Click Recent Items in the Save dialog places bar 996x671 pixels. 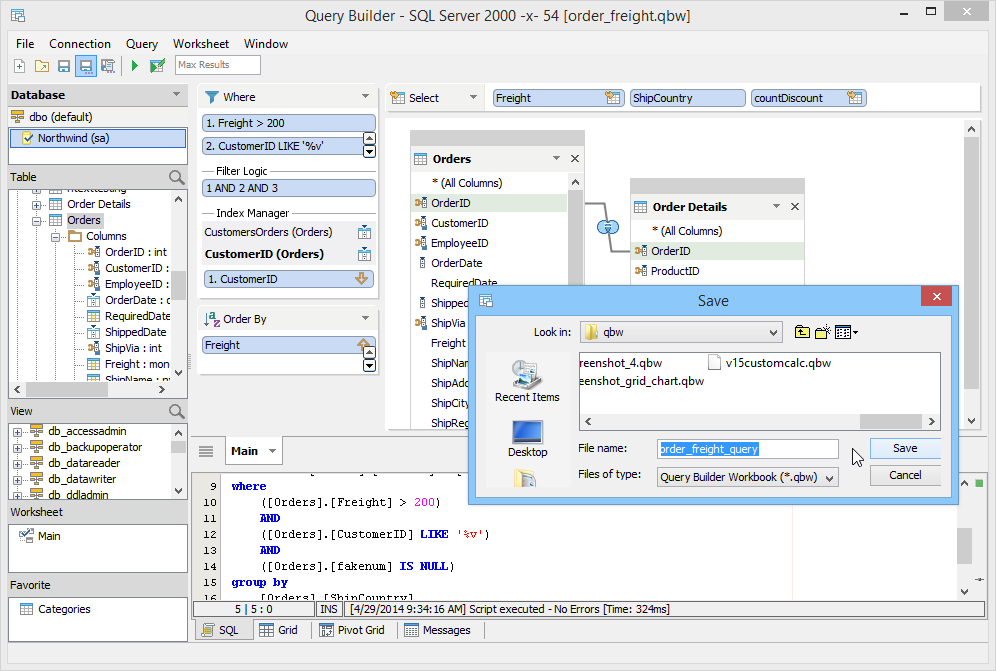coord(527,381)
